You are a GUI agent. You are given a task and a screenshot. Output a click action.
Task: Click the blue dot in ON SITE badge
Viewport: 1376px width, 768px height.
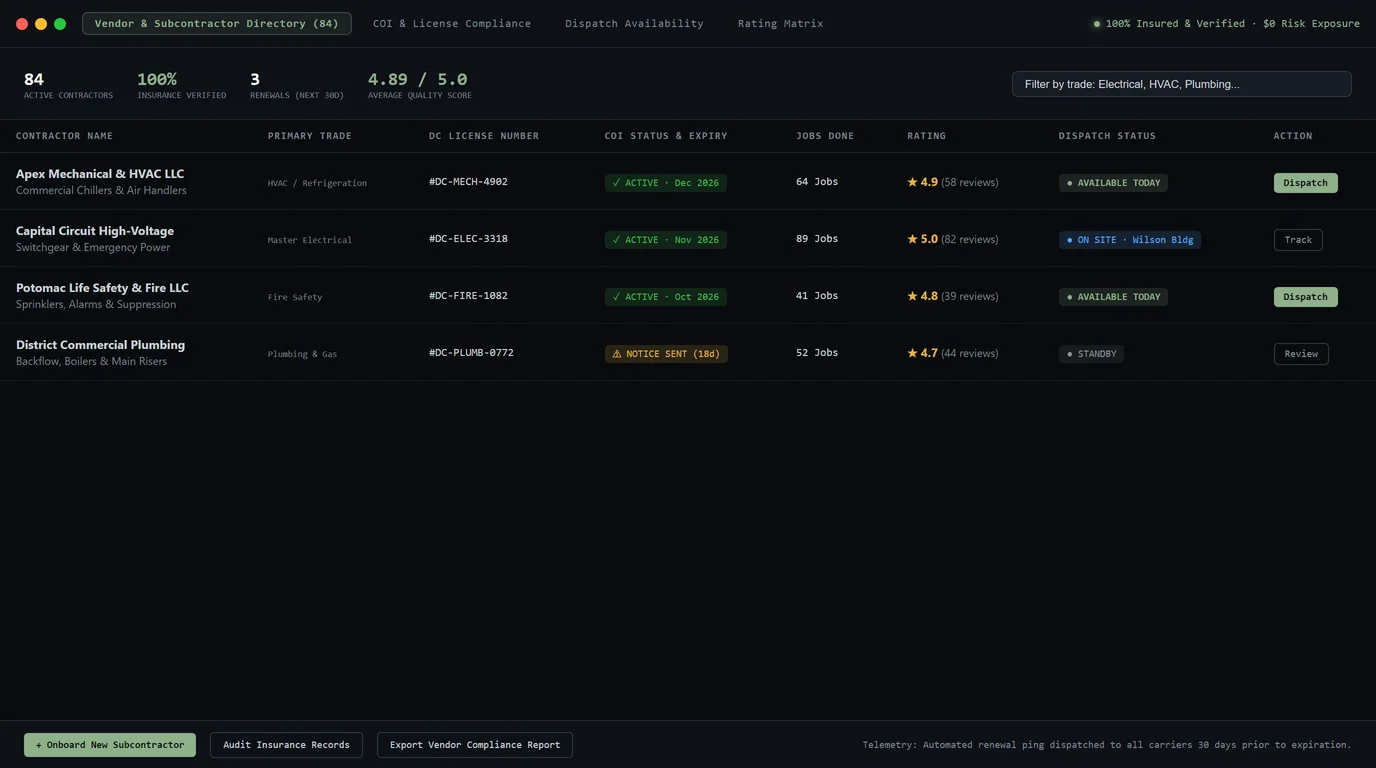(1070, 240)
